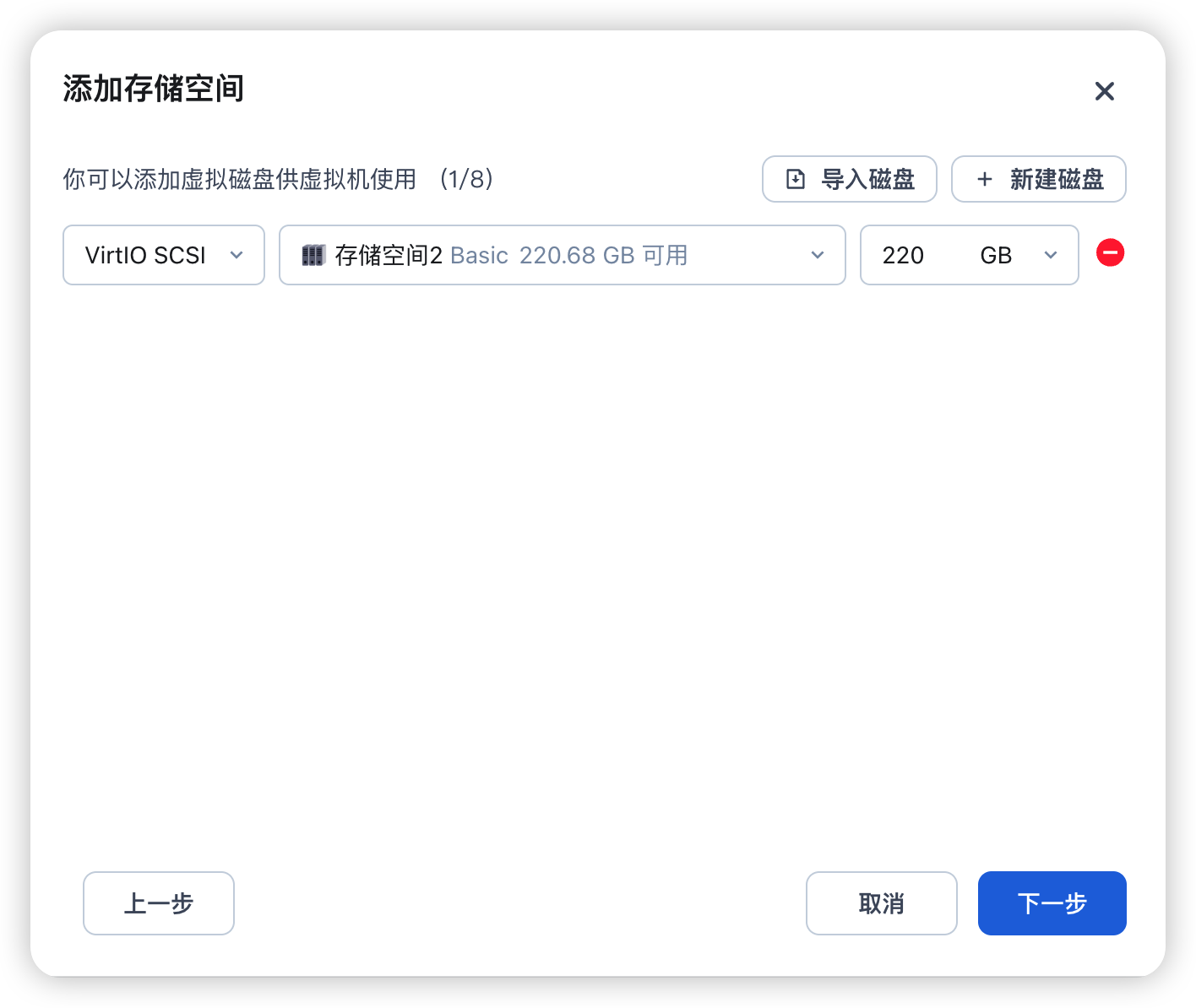Expand the 存储空间2 selector chevron arrow

tap(817, 255)
